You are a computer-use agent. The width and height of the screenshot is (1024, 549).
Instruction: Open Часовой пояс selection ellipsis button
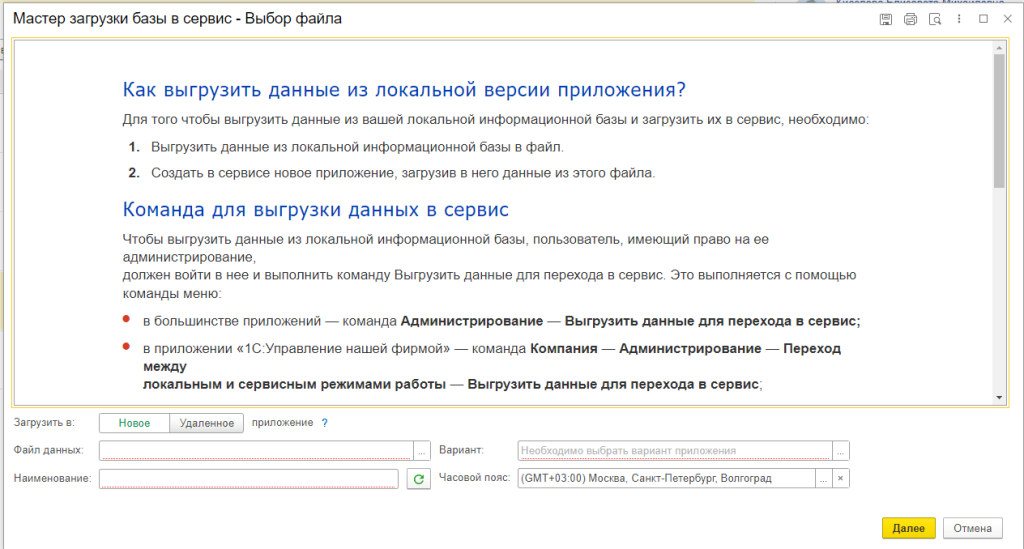coord(824,479)
